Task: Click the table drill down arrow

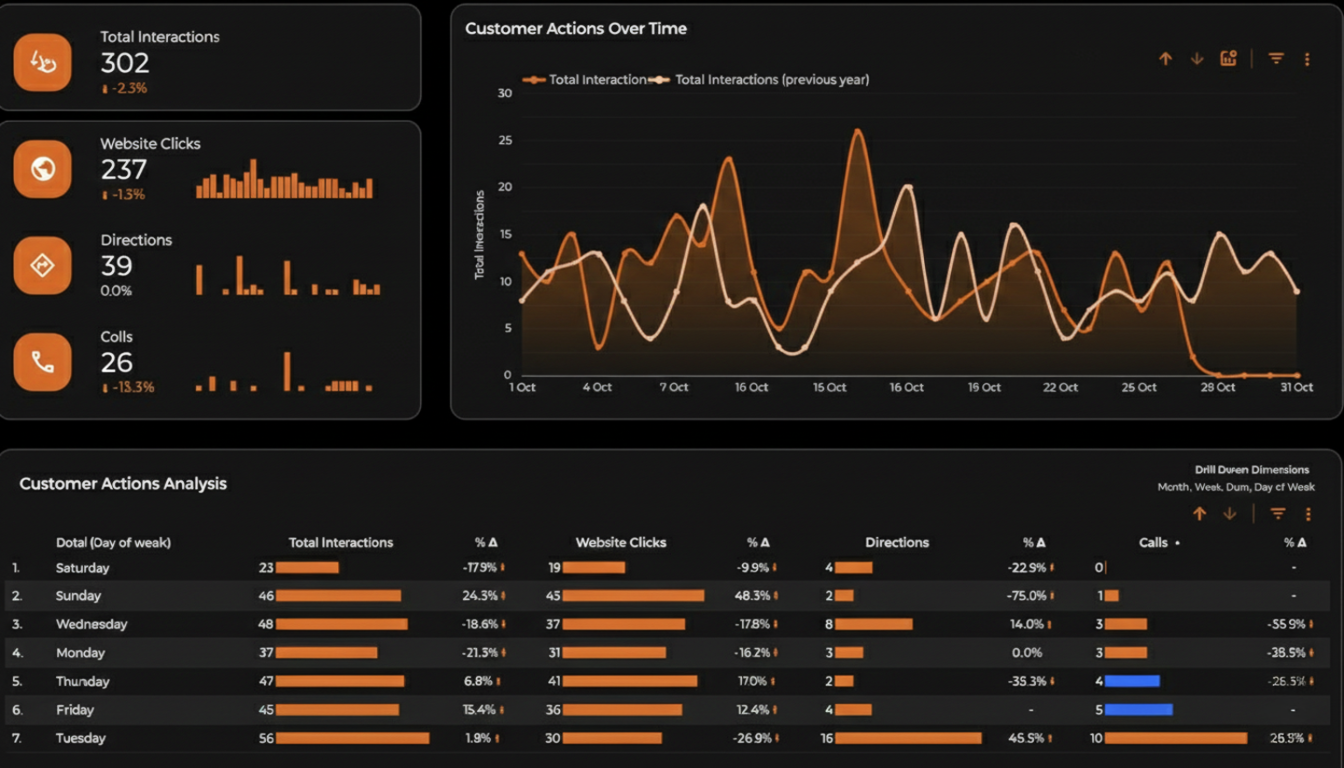Action: [1230, 514]
